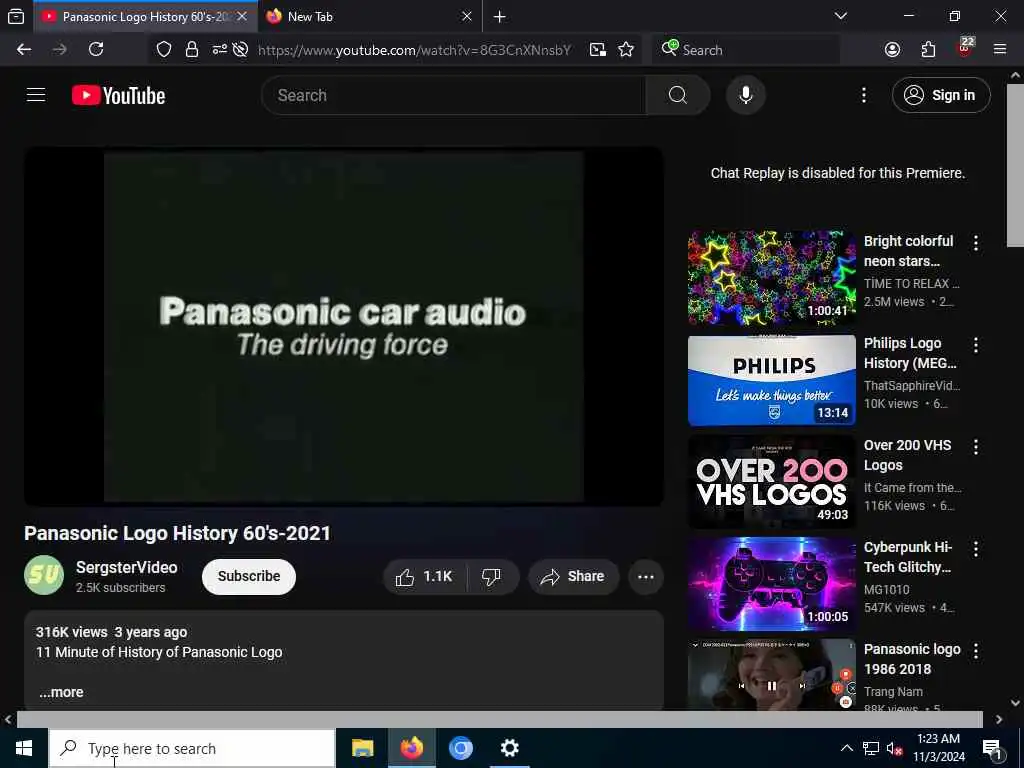The height and width of the screenshot is (768, 1024).
Task: Click the vertical page scrollbar thumb
Action: tap(1015, 165)
